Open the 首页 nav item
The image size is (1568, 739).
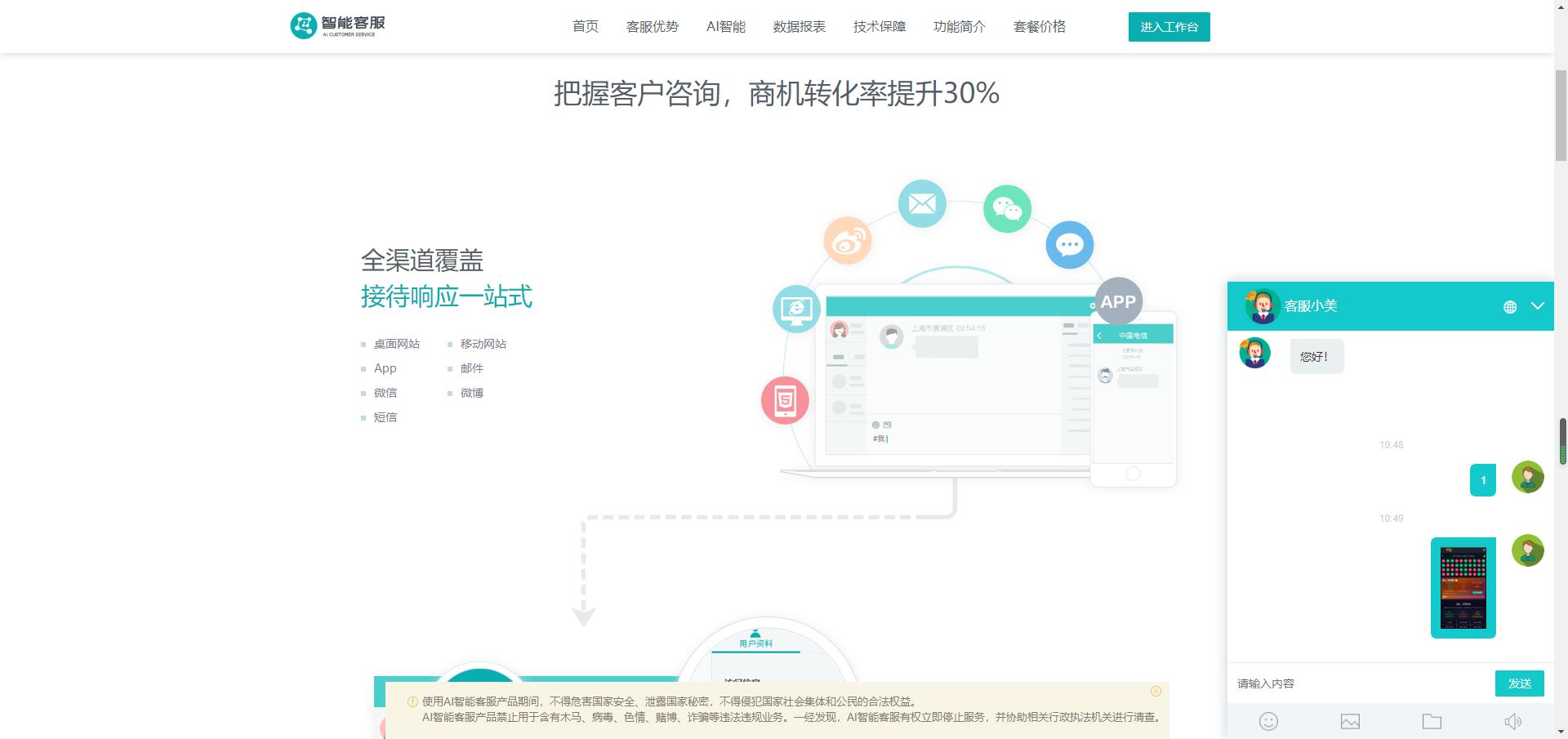point(586,27)
